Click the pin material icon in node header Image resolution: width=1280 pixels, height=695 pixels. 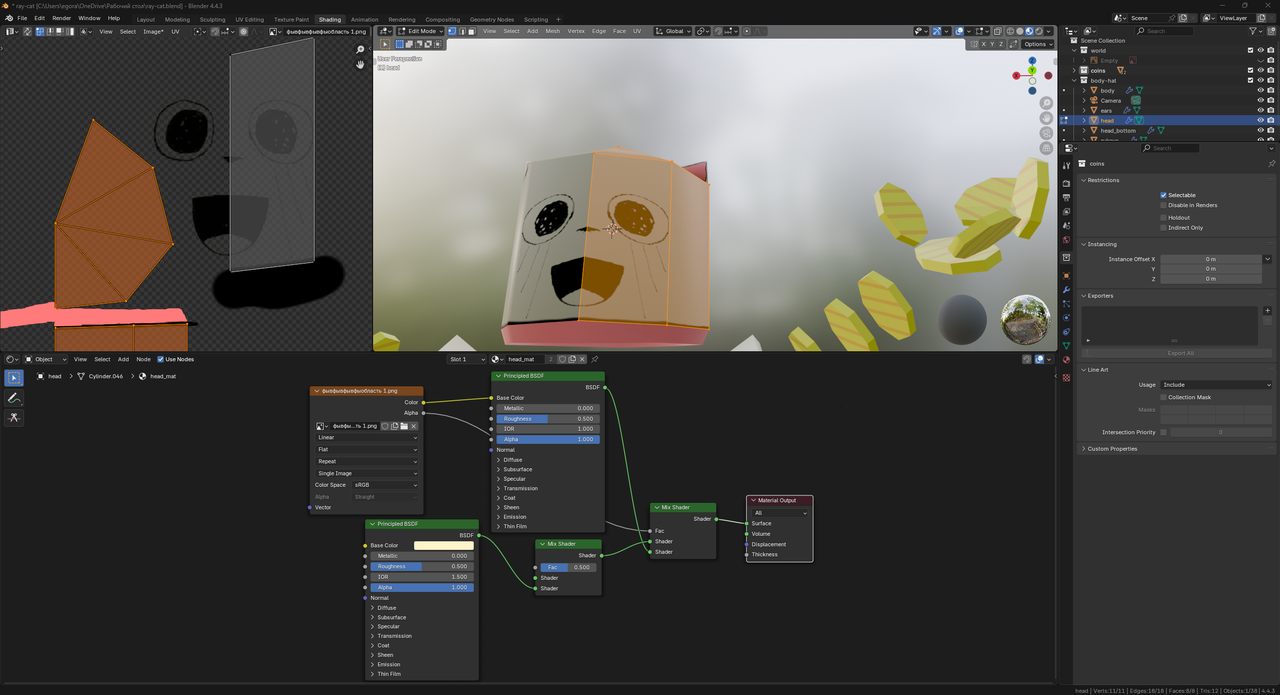595,359
